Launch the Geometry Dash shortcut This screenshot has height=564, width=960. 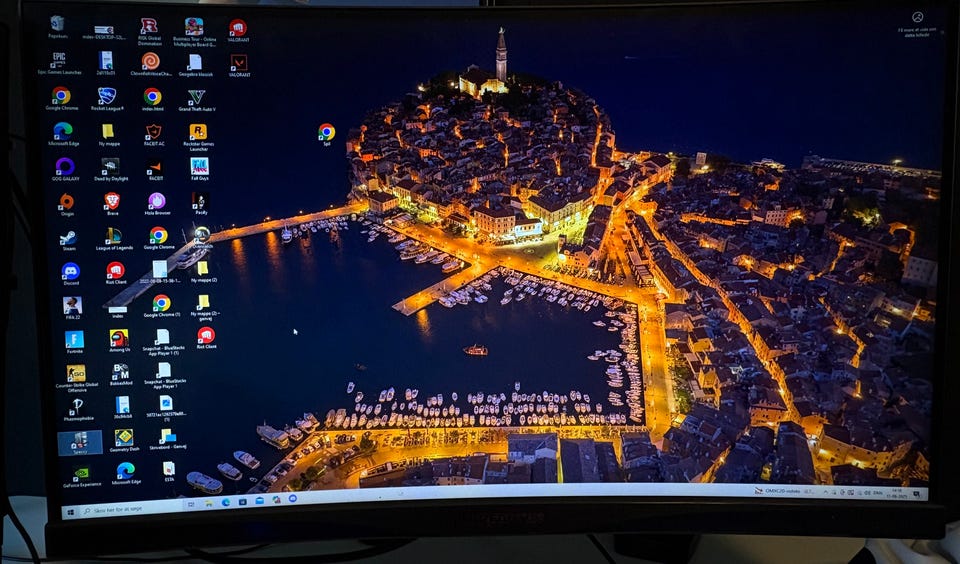(125, 441)
